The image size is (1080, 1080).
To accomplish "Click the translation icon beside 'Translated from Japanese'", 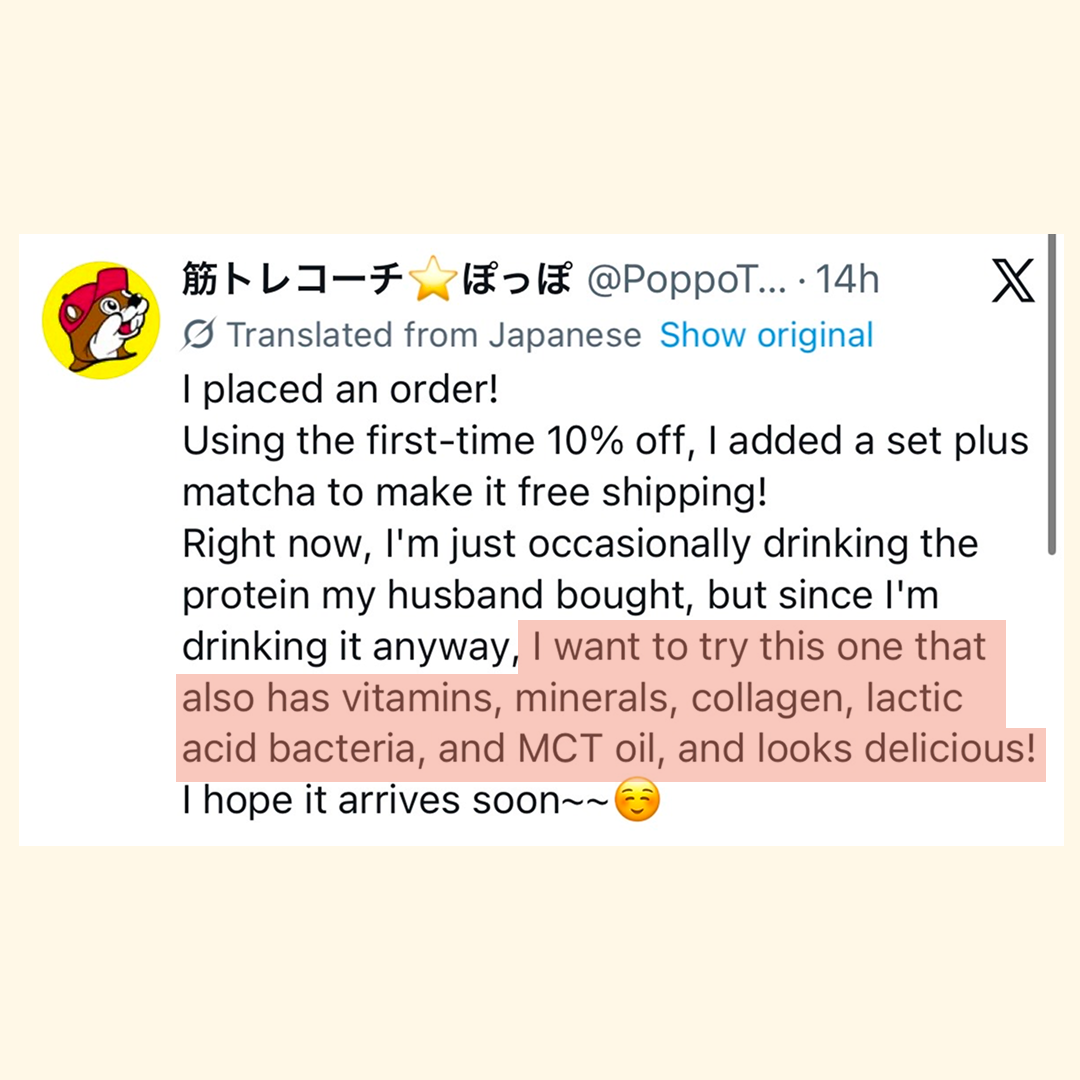I will coord(199,336).
